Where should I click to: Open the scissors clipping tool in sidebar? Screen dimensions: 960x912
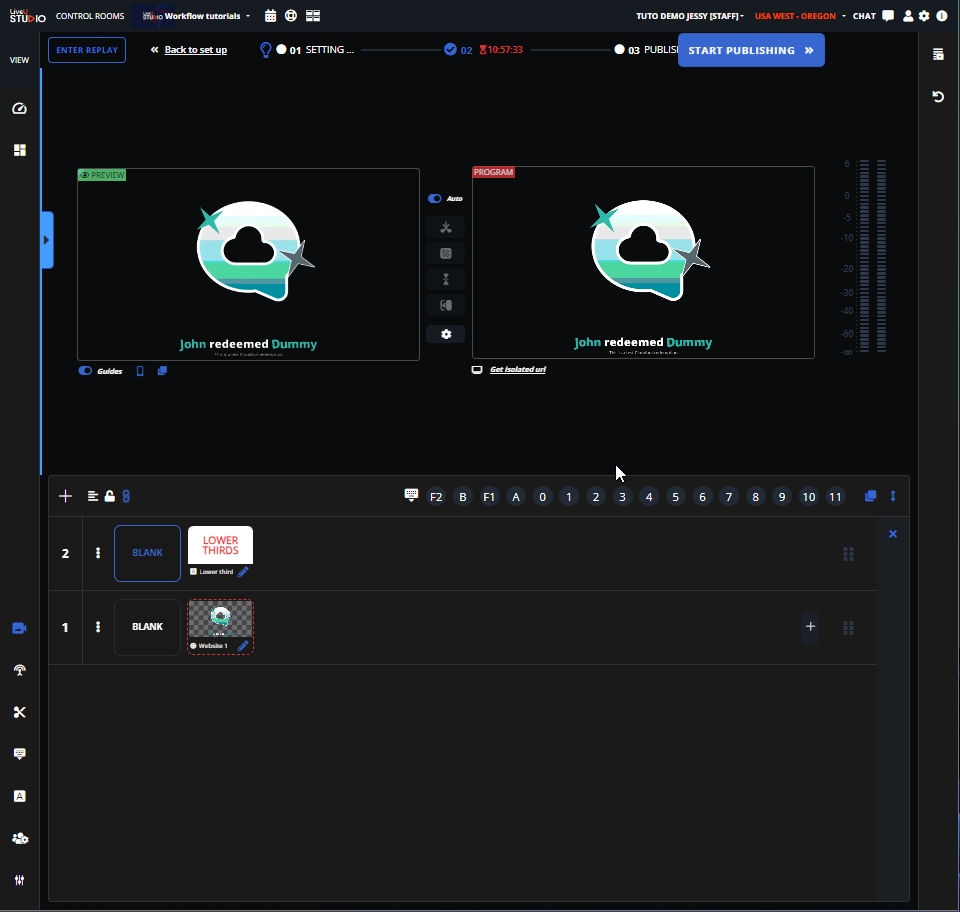20,712
